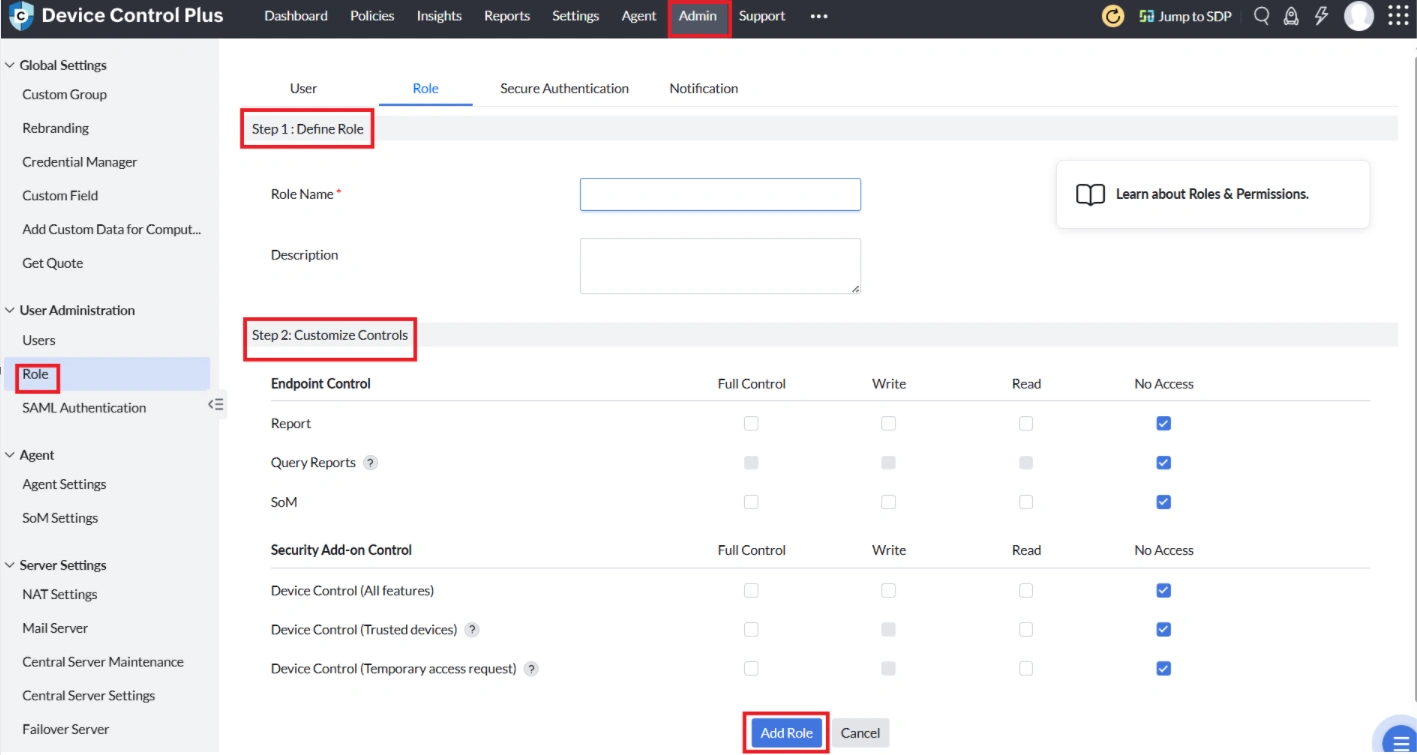The width and height of the screenshot is (1417, 755).
Task: Click the lightning bolt quick actions icon
Action: (x=1321, y=16)
